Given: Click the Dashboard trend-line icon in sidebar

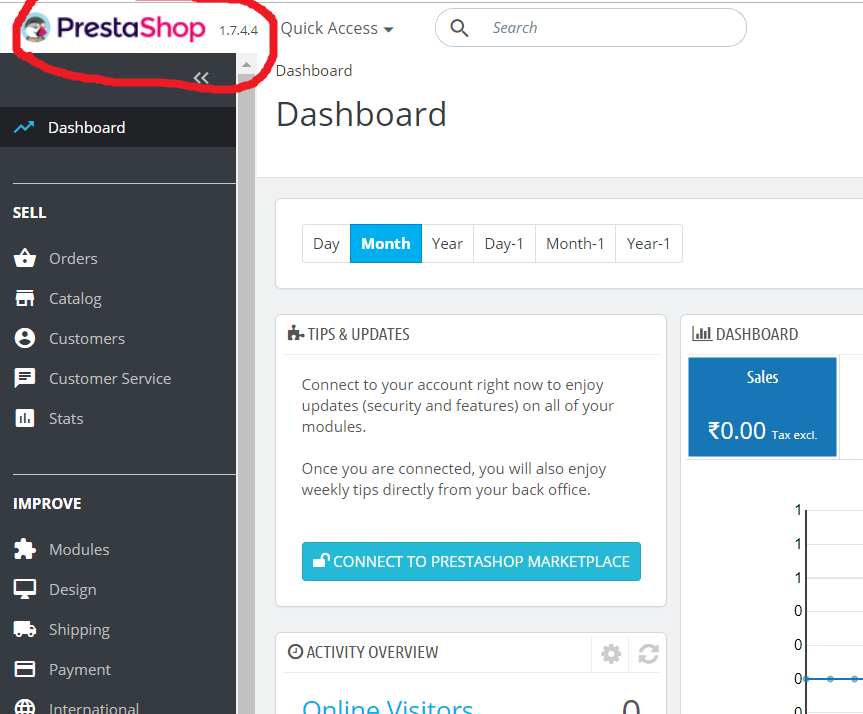Looking at the screenshot, I should point(24,127).
